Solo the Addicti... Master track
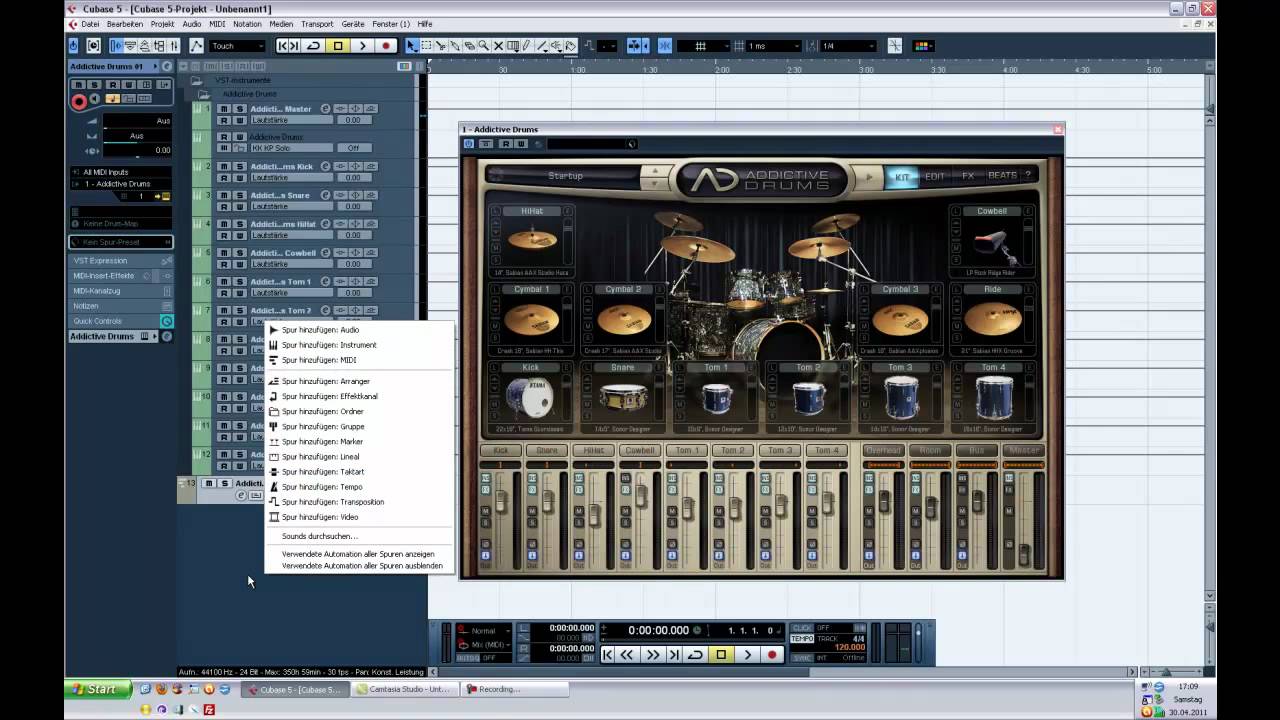The width and height of the screenshot is (1280, 720). tap(240, 109)
